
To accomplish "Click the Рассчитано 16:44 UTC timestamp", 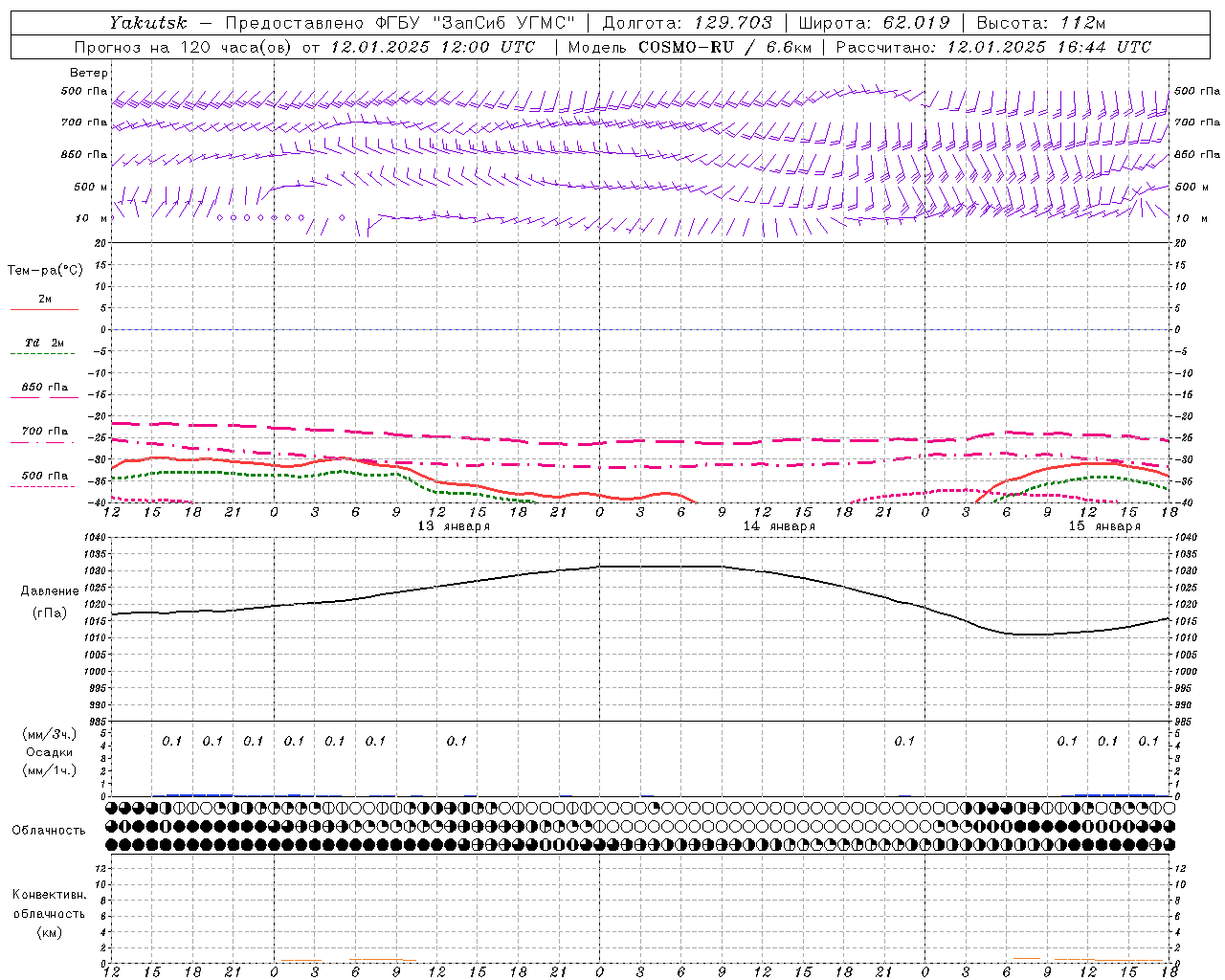I will (x=993, y=47).
